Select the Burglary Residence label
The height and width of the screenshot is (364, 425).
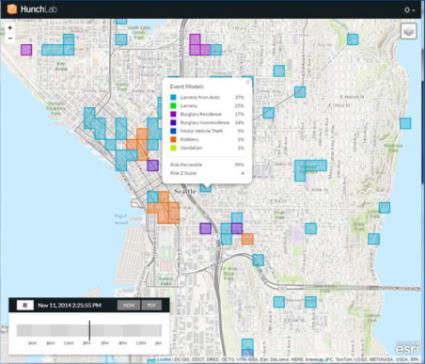coord(201,114)
